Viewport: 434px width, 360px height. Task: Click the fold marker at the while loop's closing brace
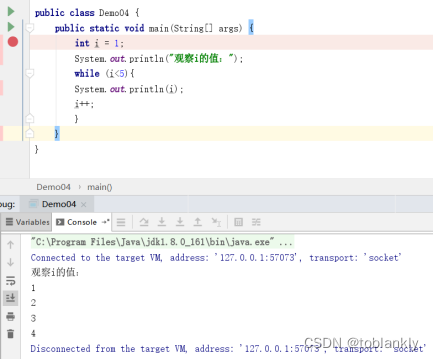point(30,118)
